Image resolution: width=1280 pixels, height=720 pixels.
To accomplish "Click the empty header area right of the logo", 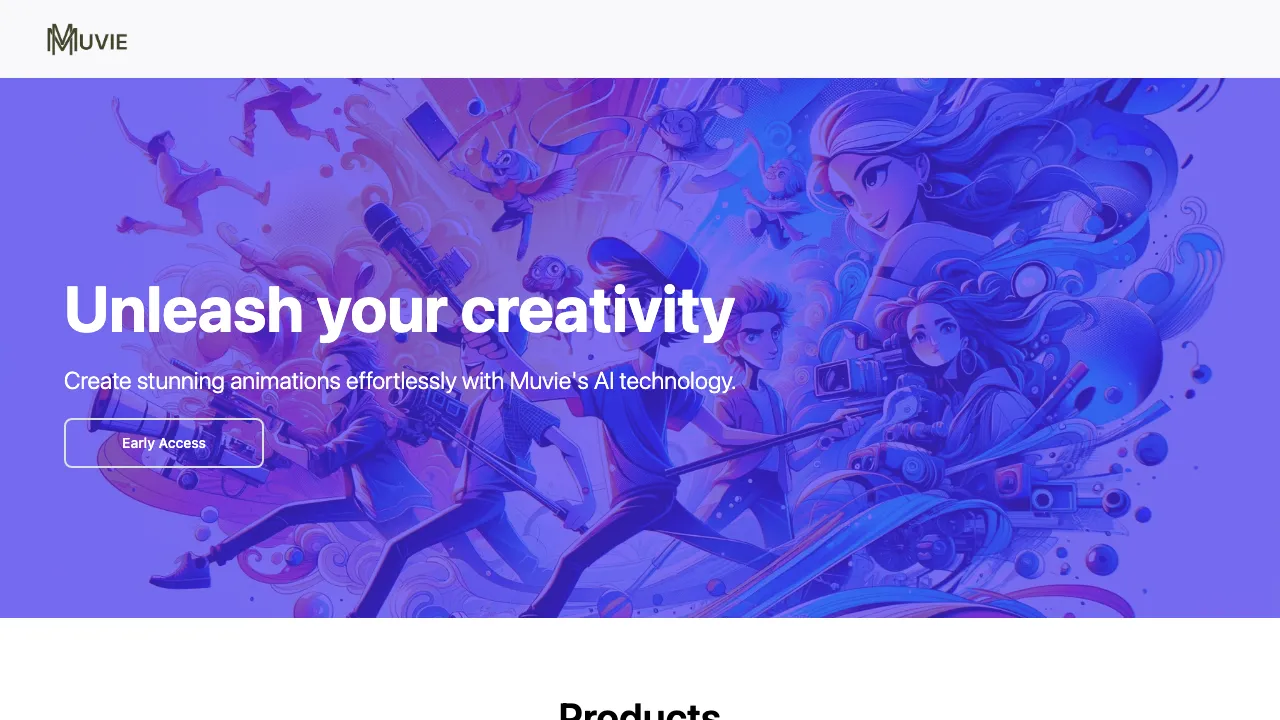I will [x=700, y=39].
